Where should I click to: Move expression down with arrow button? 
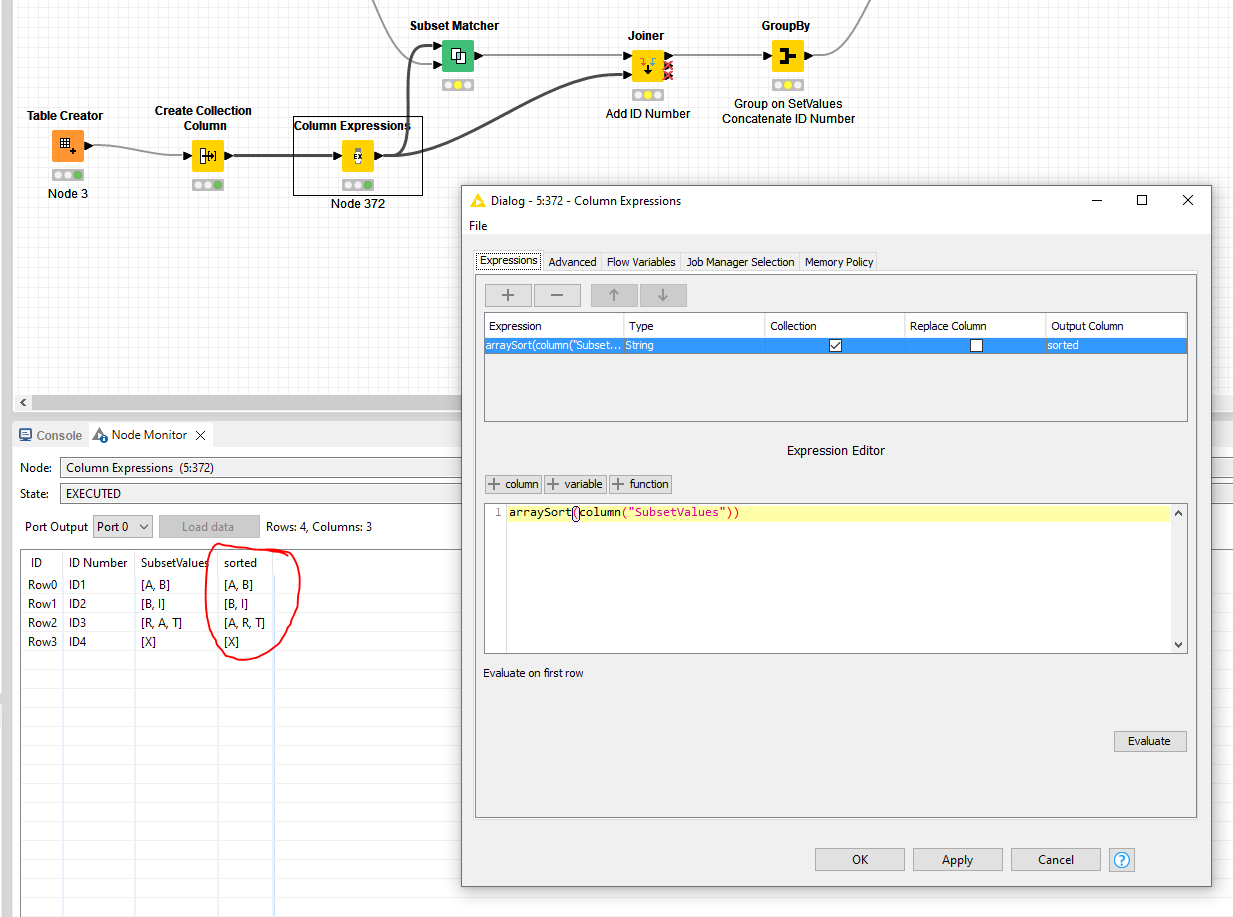663,295
